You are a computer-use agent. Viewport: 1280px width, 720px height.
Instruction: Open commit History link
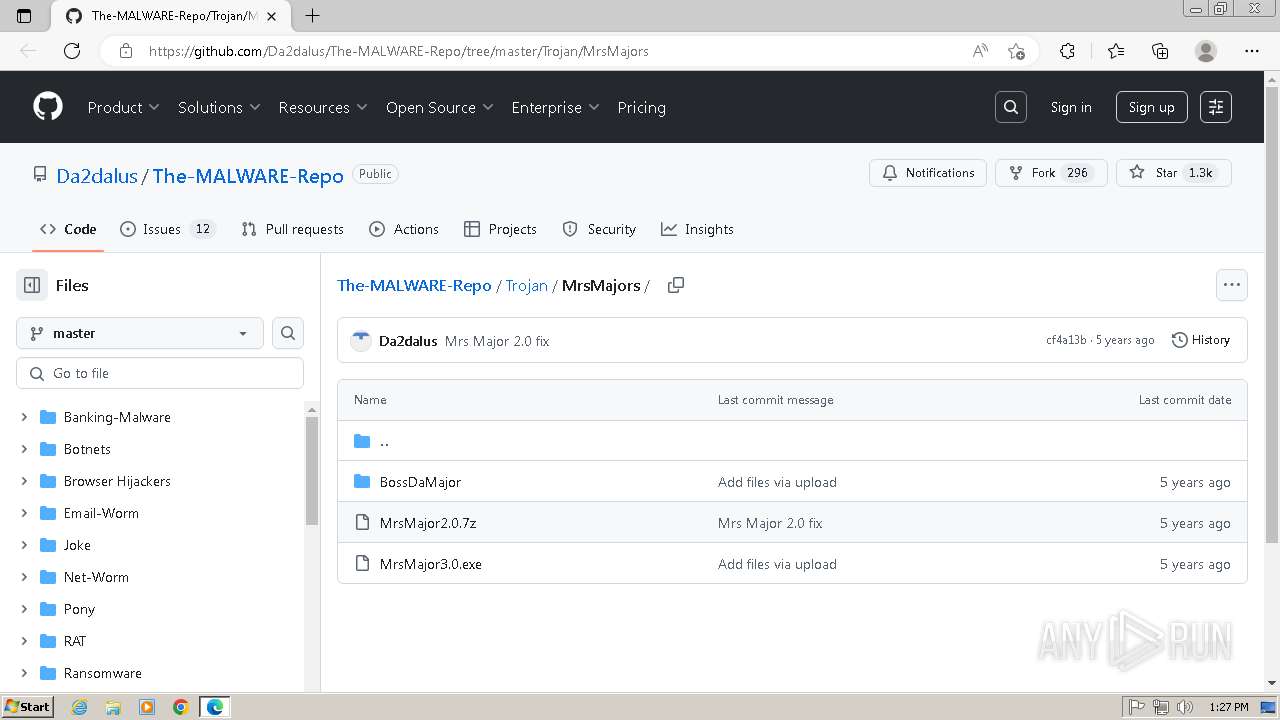point(1200,340)
